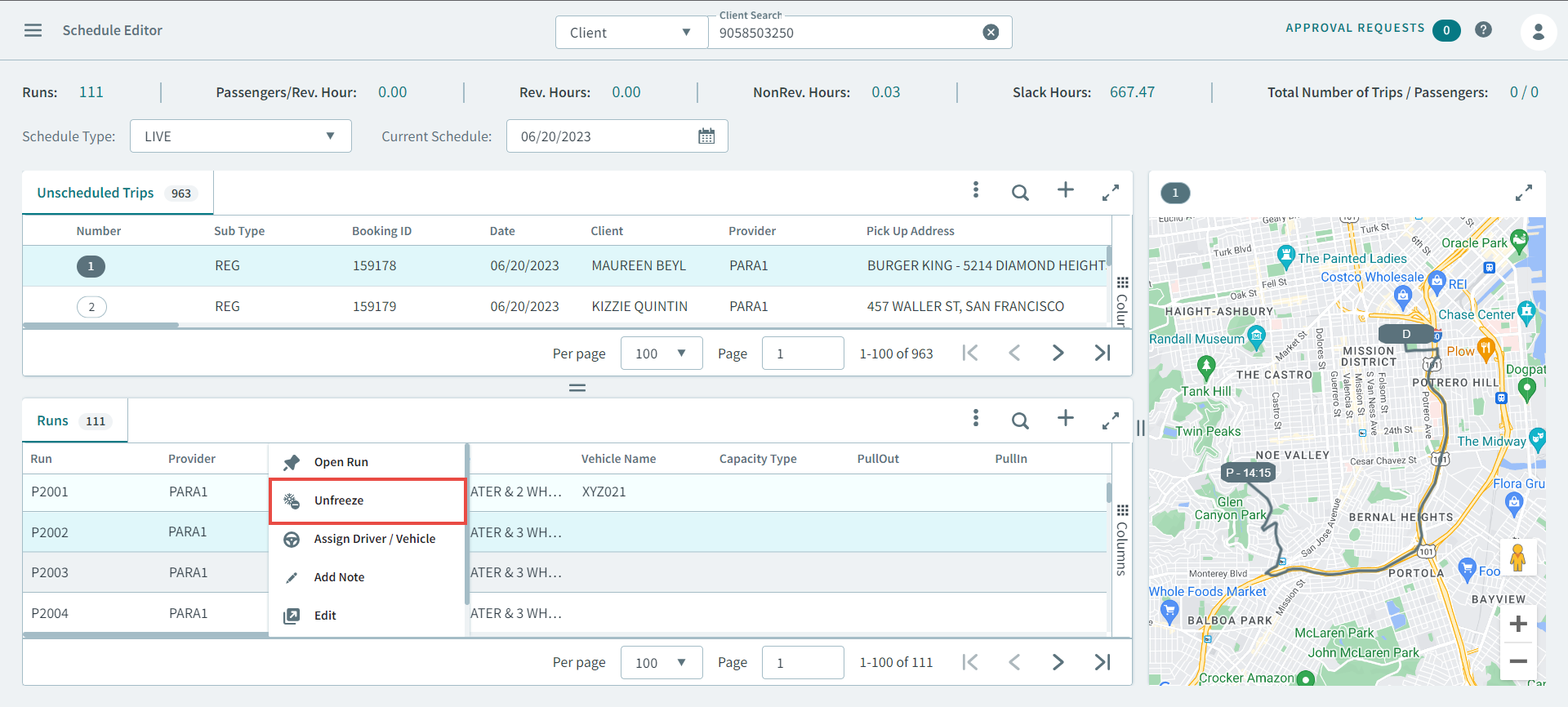Go to previous page of Unscheduled Trips
The width and height of the screenshot is (1568, 707).
pos(1014,353)
